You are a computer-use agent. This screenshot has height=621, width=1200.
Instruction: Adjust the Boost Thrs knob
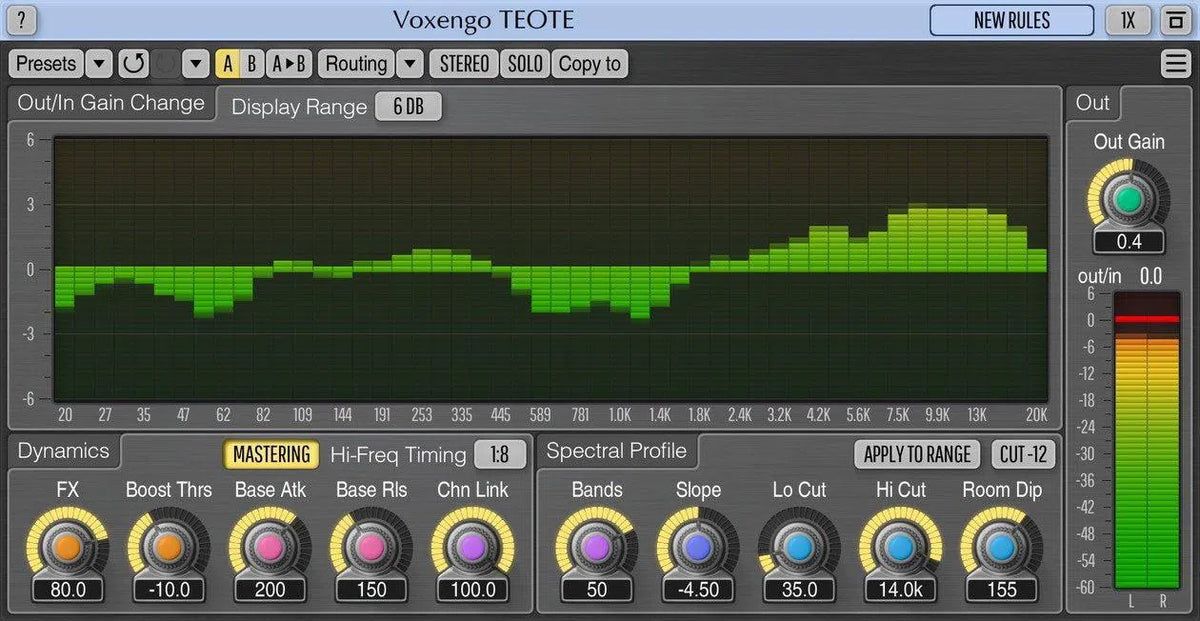pos(168,549)
